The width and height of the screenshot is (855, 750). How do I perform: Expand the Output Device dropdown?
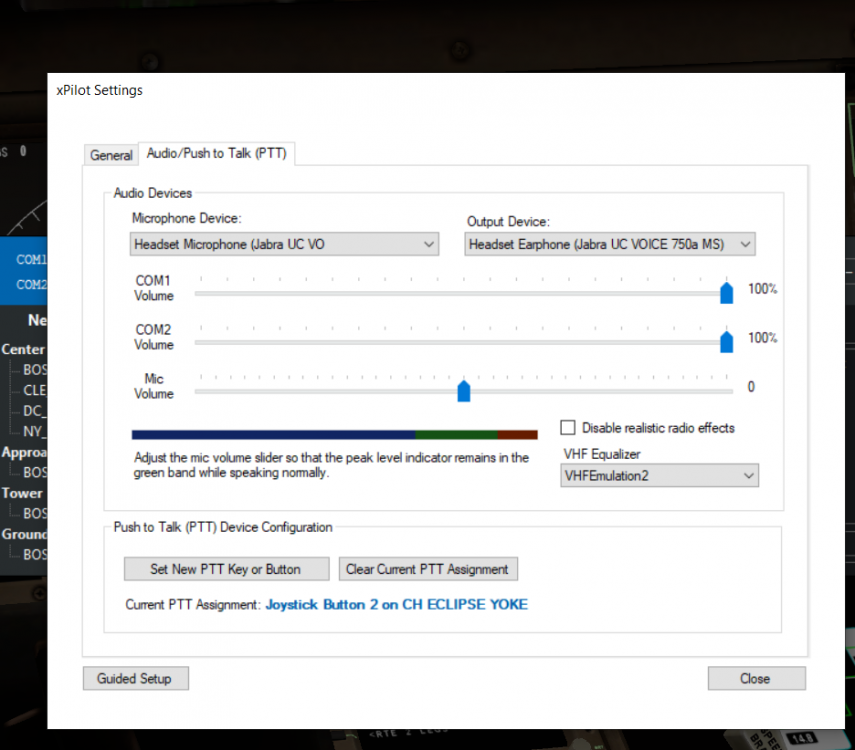(610, 244)
